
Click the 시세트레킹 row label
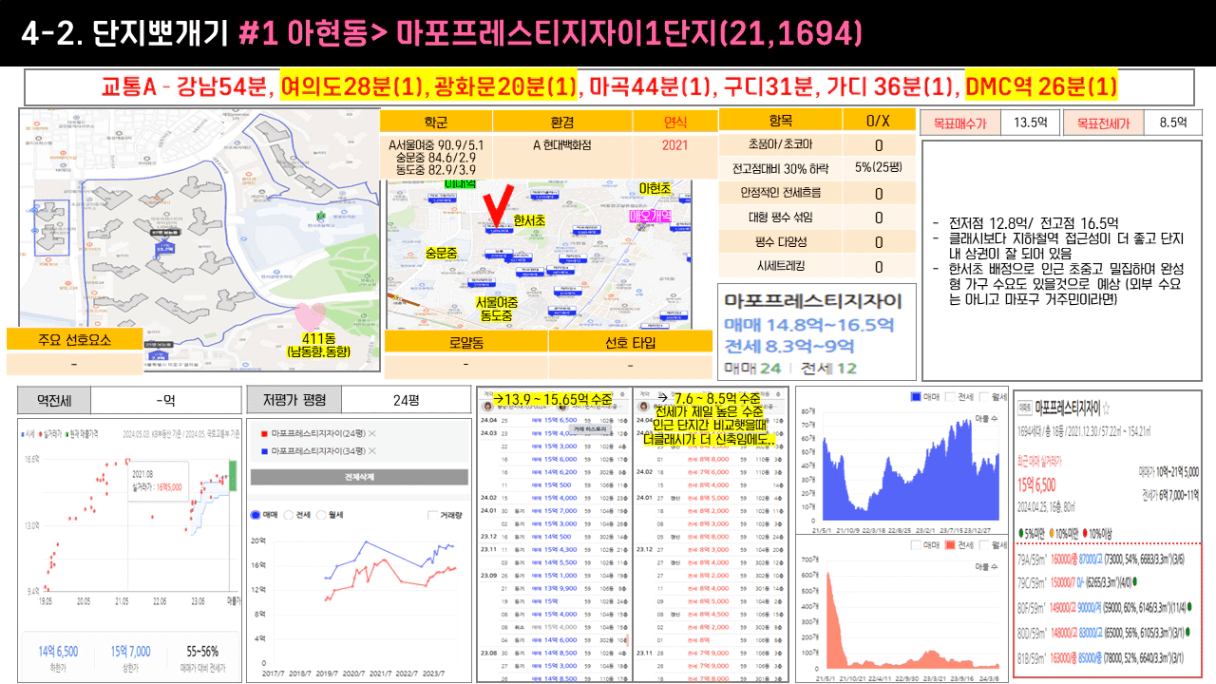(x=781, y=266)
